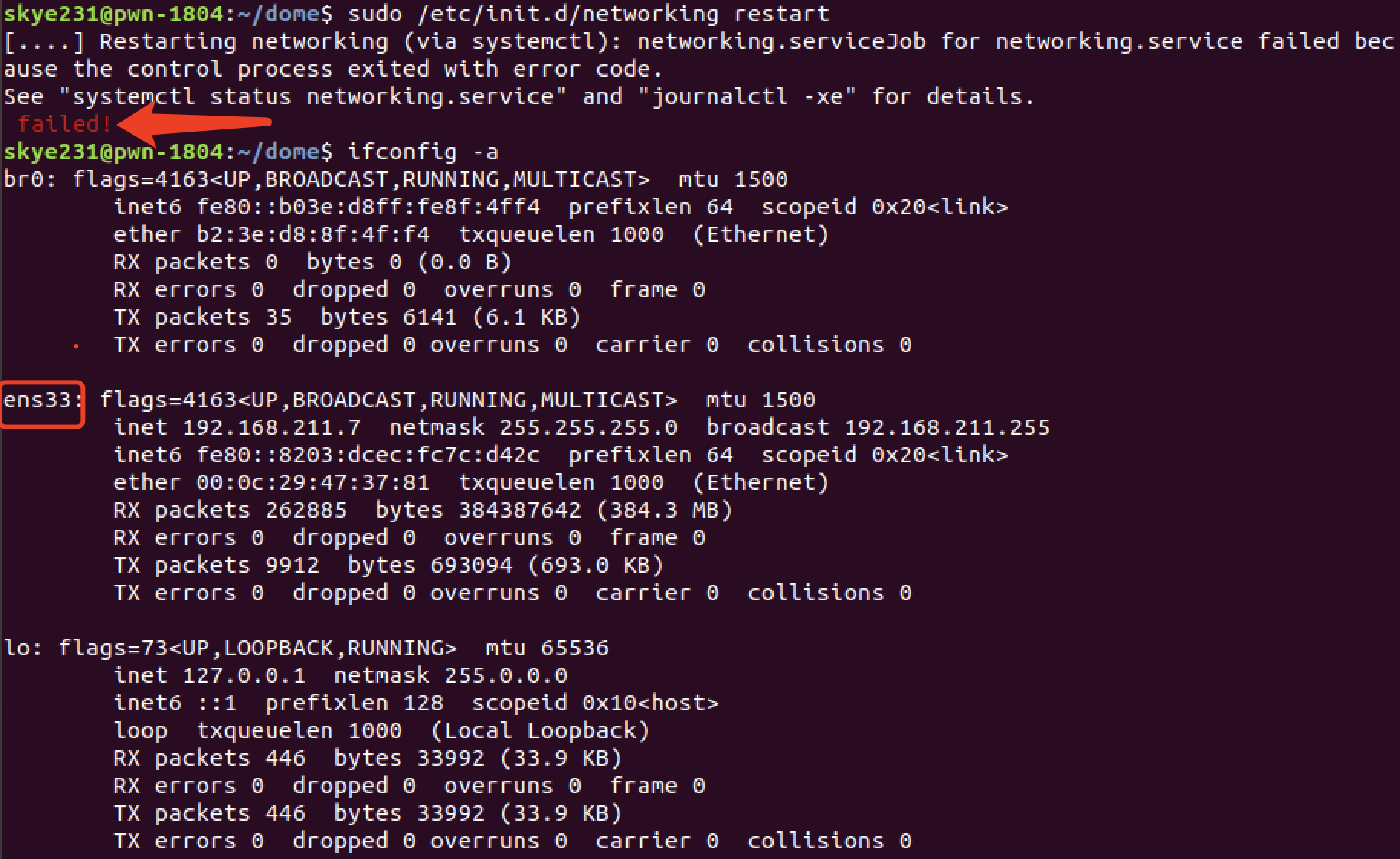The height and width of the screenshot is (859, 1400).
Task: Click the broadcast address 192.168.211.255
Action: (x=947, y=428)
